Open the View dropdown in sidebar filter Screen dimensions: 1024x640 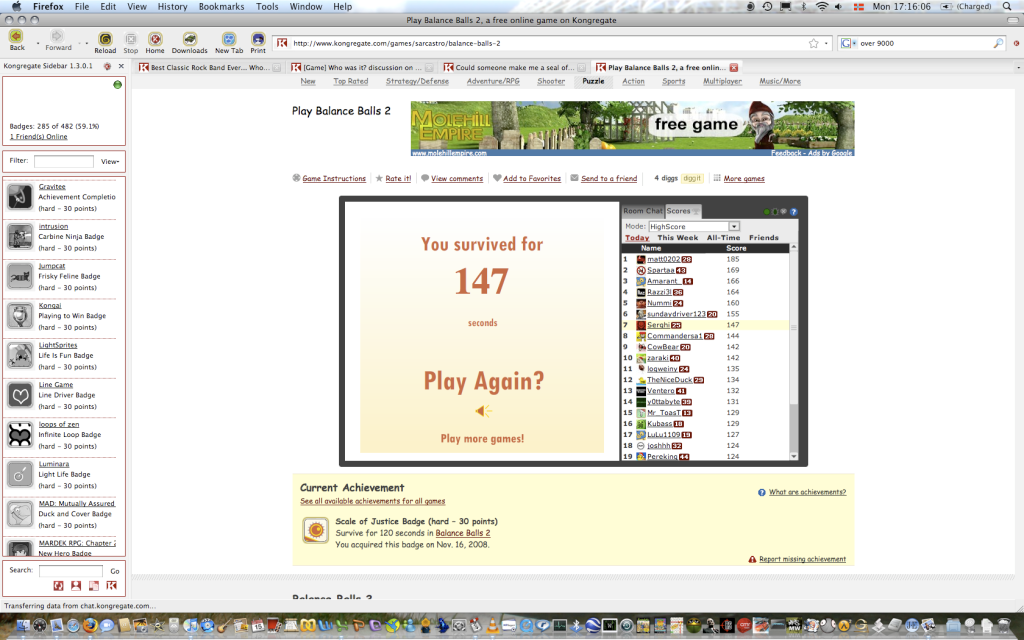(110, 161)
